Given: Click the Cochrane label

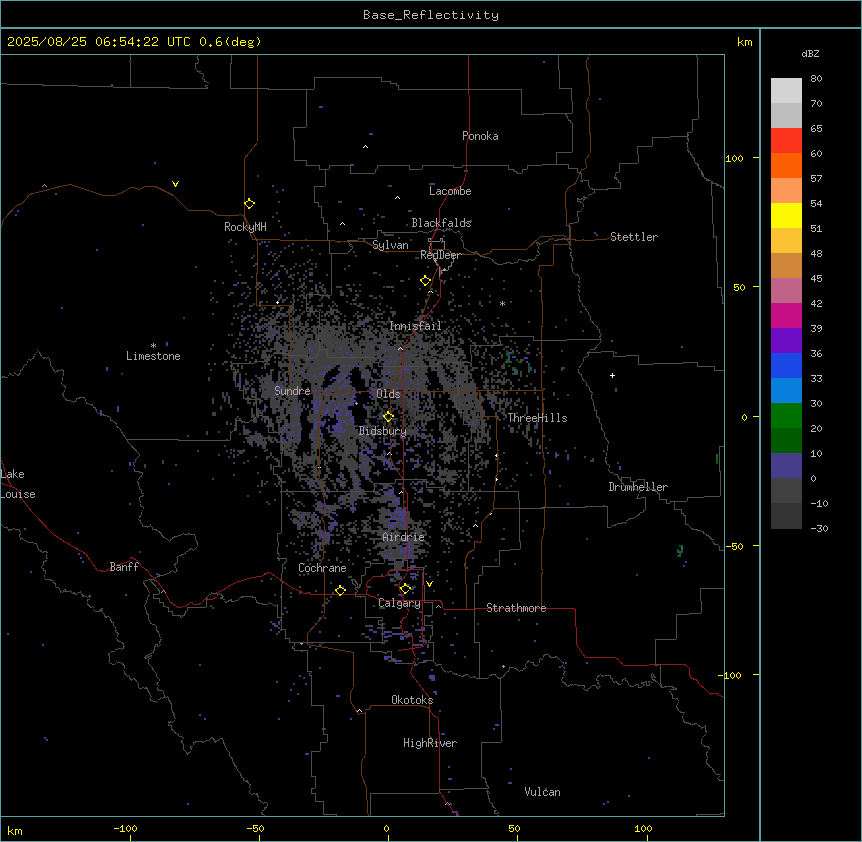Looking at the screenshot, I should click(x=322, y=568).
